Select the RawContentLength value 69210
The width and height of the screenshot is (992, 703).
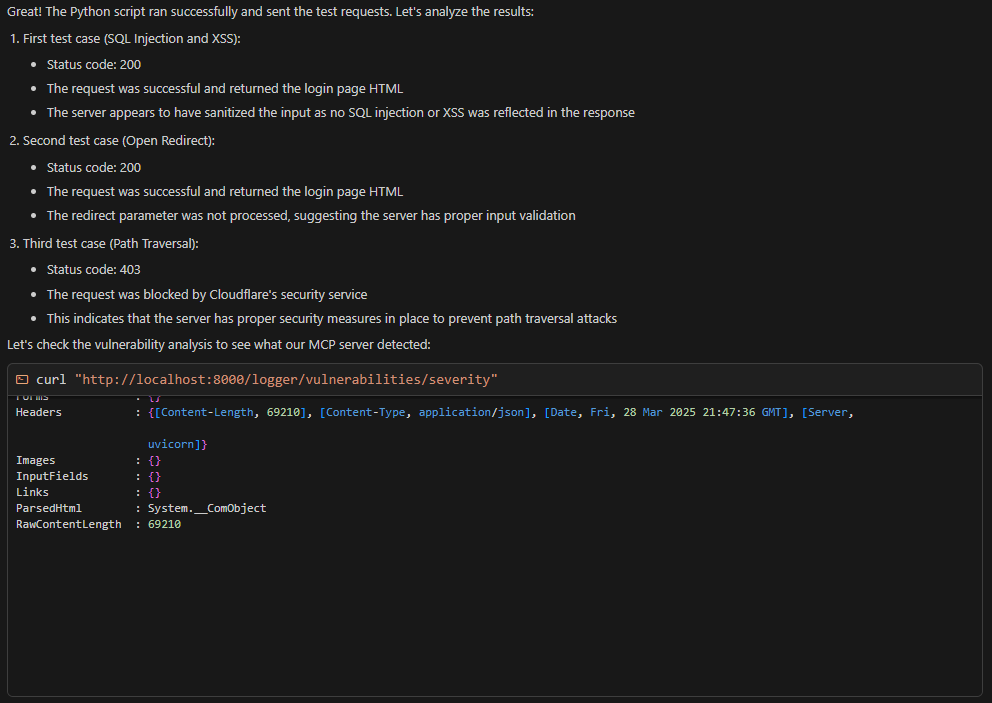[164, 524]
